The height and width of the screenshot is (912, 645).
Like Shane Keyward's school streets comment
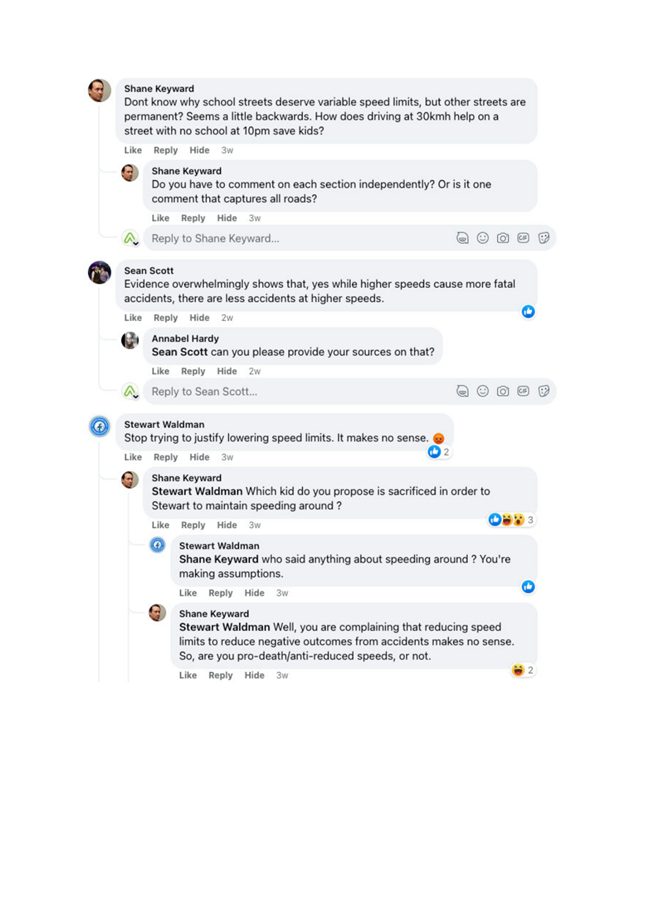click(x=133, y=150)
